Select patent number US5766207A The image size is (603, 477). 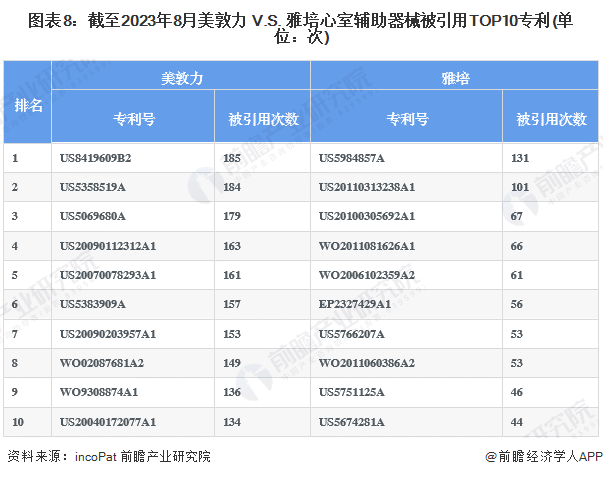tap(351, 334)
